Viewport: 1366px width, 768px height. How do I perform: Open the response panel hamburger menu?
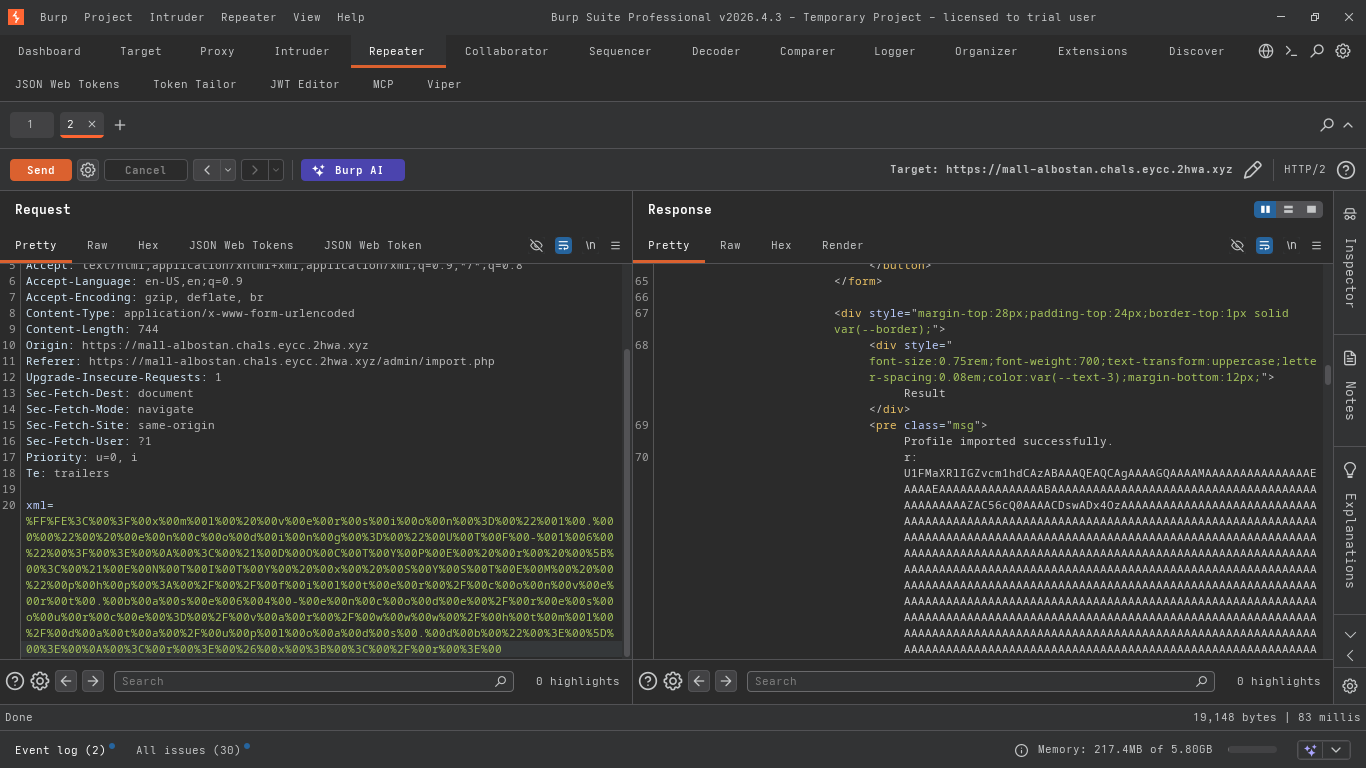coord(1316,245)
